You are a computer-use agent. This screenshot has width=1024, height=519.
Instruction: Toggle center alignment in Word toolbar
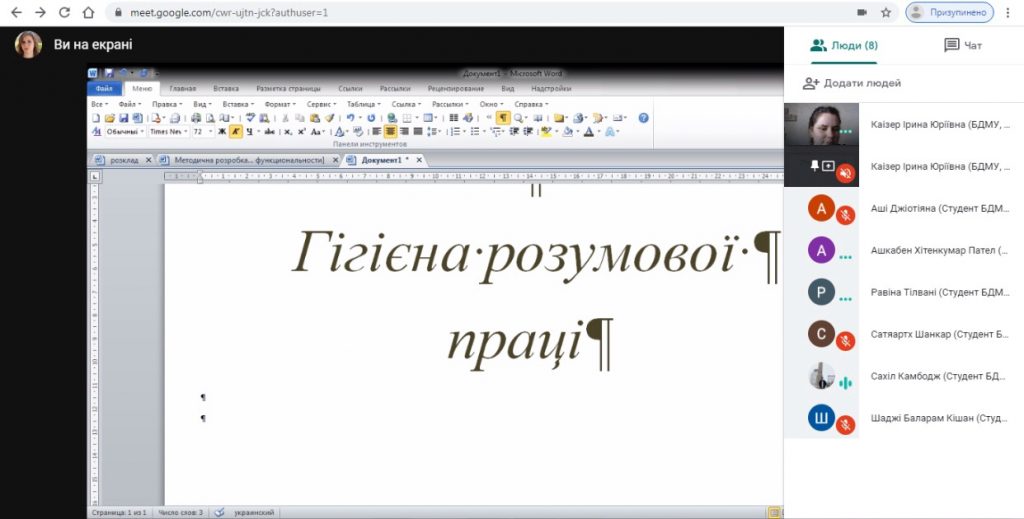coord(390,131)
